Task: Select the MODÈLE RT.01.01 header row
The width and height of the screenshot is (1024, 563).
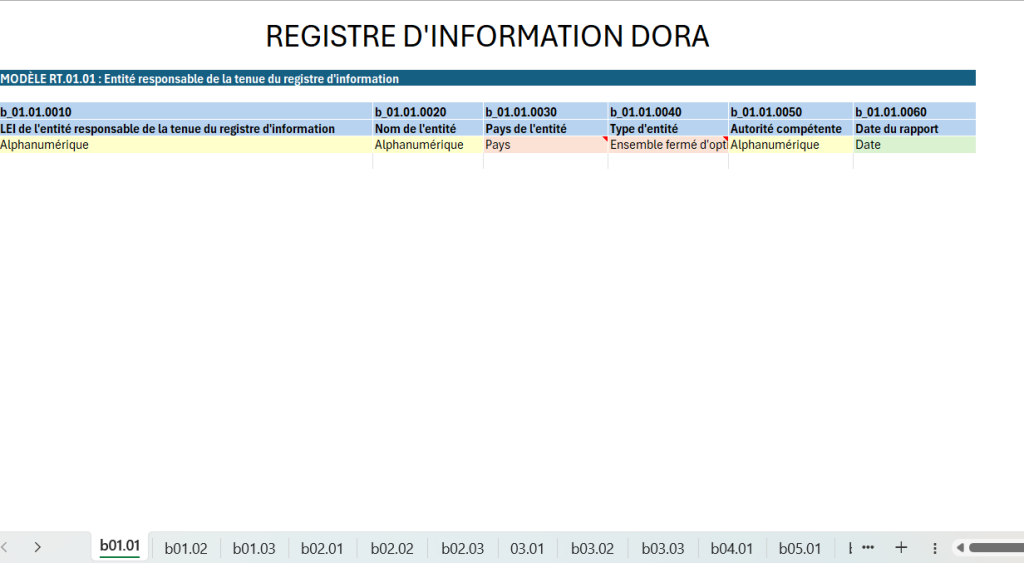Action: coord(488,78)
